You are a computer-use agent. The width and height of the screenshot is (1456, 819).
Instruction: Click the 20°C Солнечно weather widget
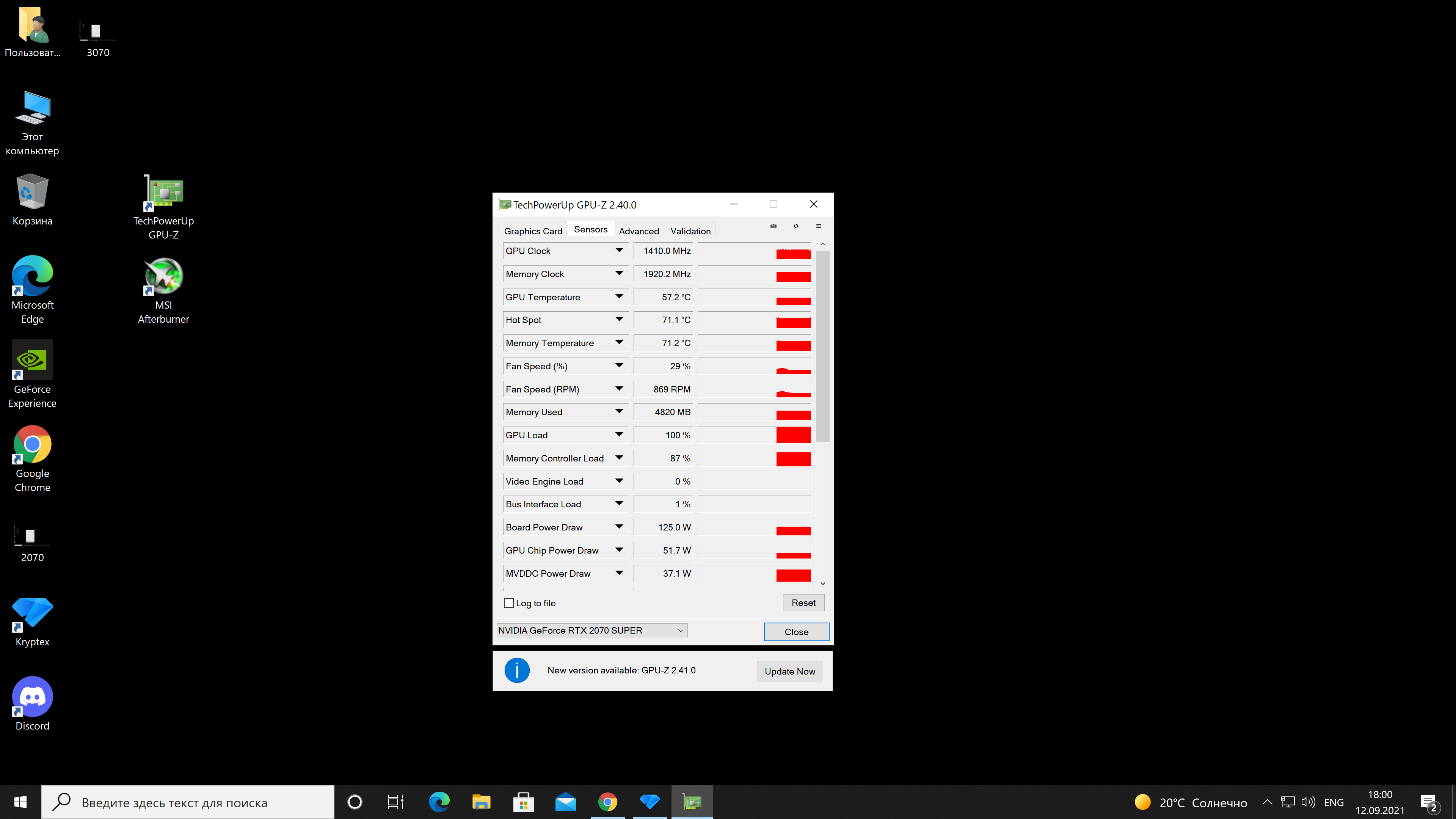tap(1190, 803)
